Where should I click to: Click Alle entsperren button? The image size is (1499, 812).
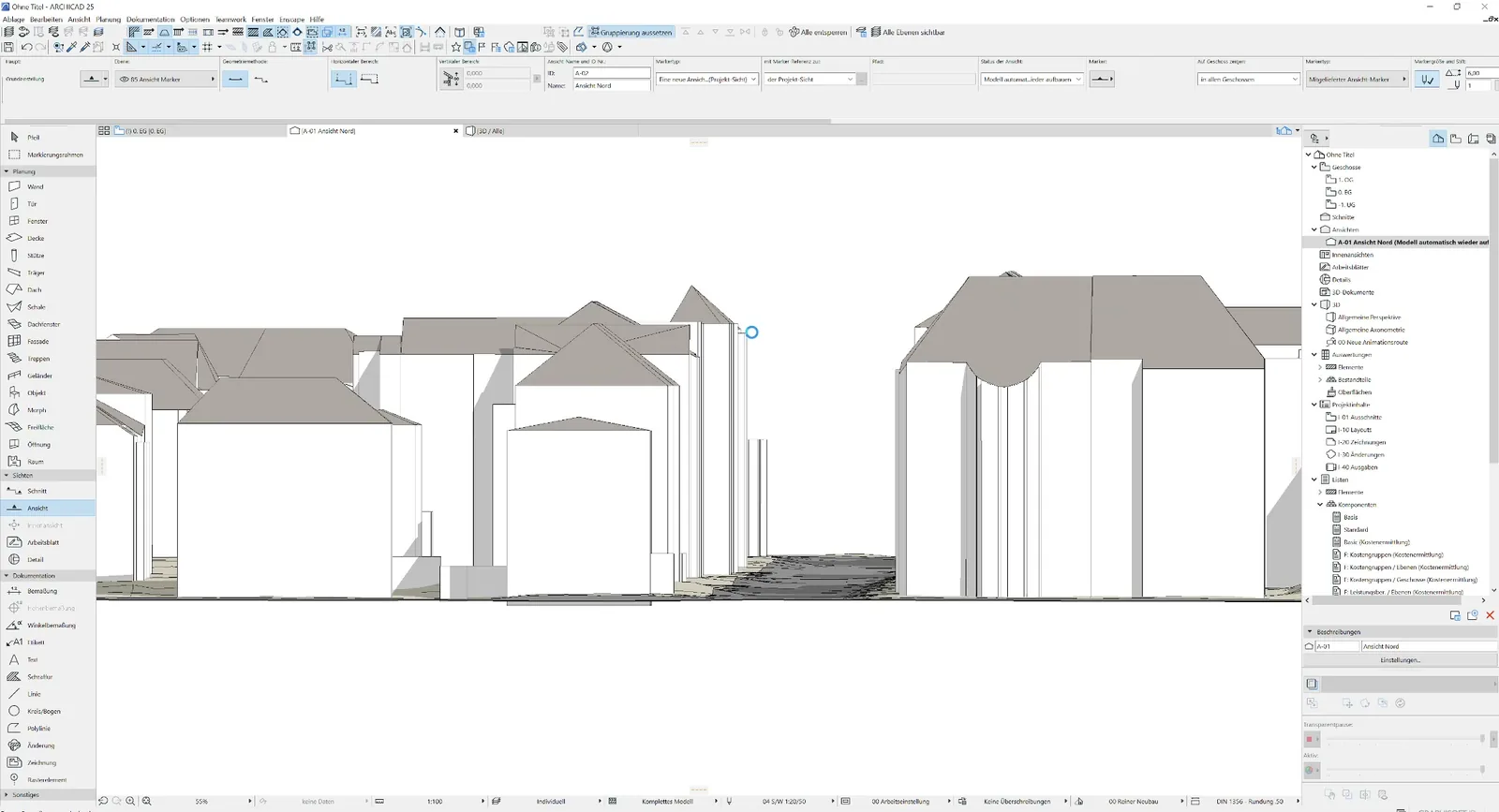pos(818,32)
